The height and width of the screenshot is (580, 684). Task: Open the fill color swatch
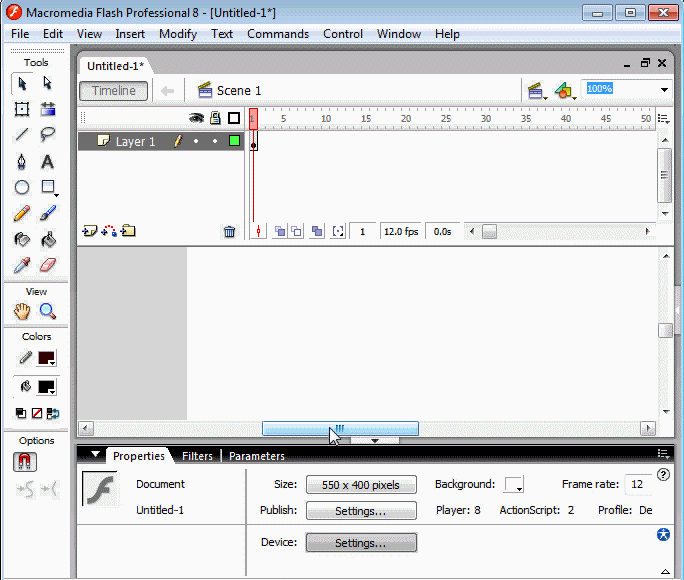click(x=47, y=387)
